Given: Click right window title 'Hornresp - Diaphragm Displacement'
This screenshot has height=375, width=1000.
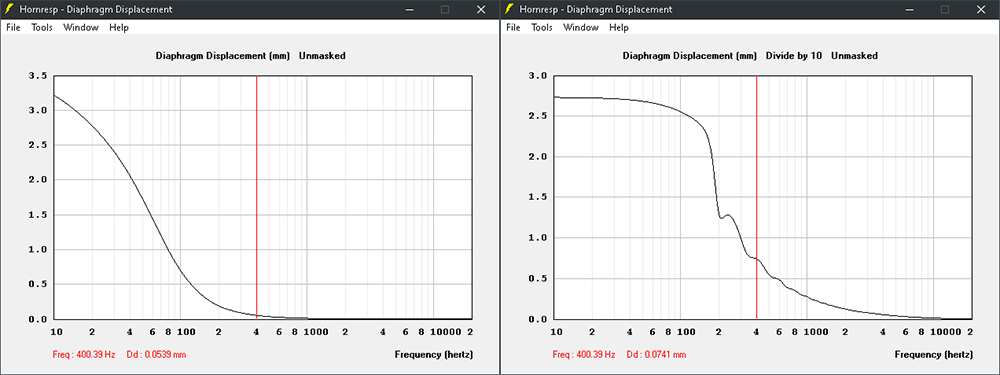Looking at the screenshot, I should click(596, 10).
